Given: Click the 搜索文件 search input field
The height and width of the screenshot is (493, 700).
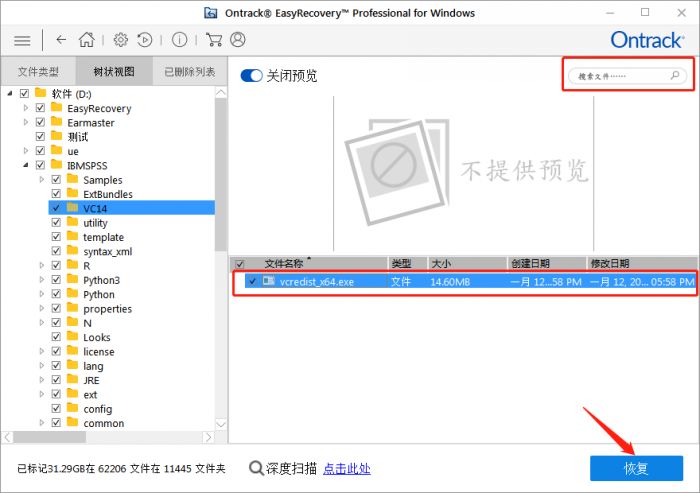Looking at the screenshot, I should [x=629, y=75].
